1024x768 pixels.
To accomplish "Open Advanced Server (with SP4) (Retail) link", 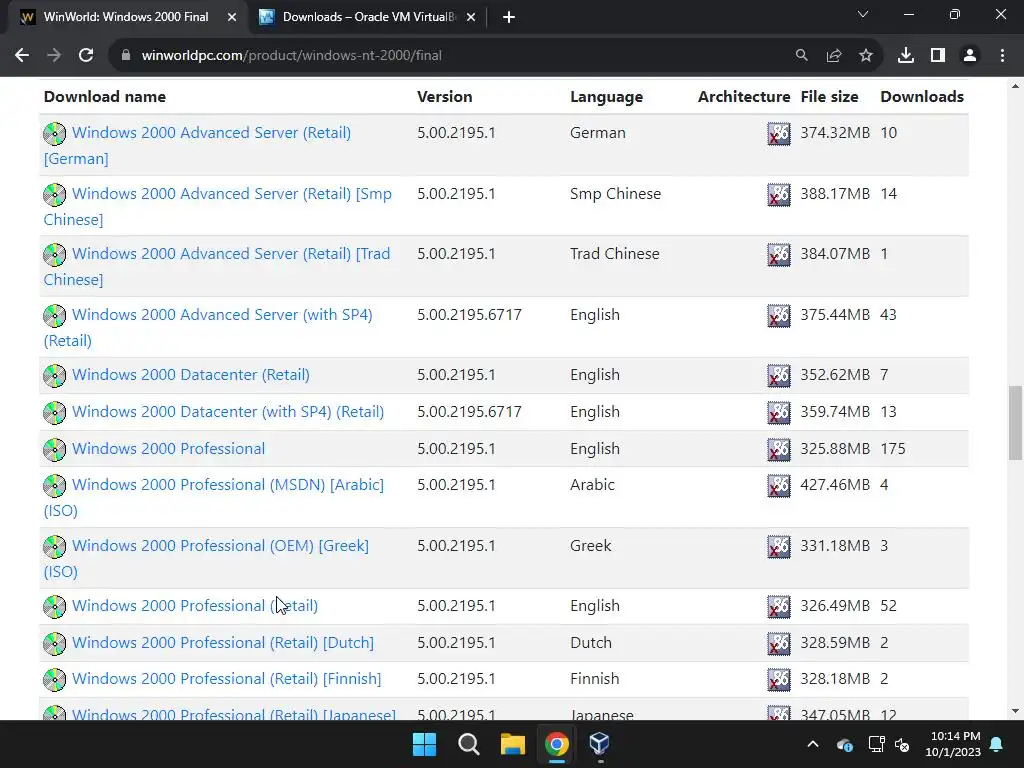I will point(208,327).
